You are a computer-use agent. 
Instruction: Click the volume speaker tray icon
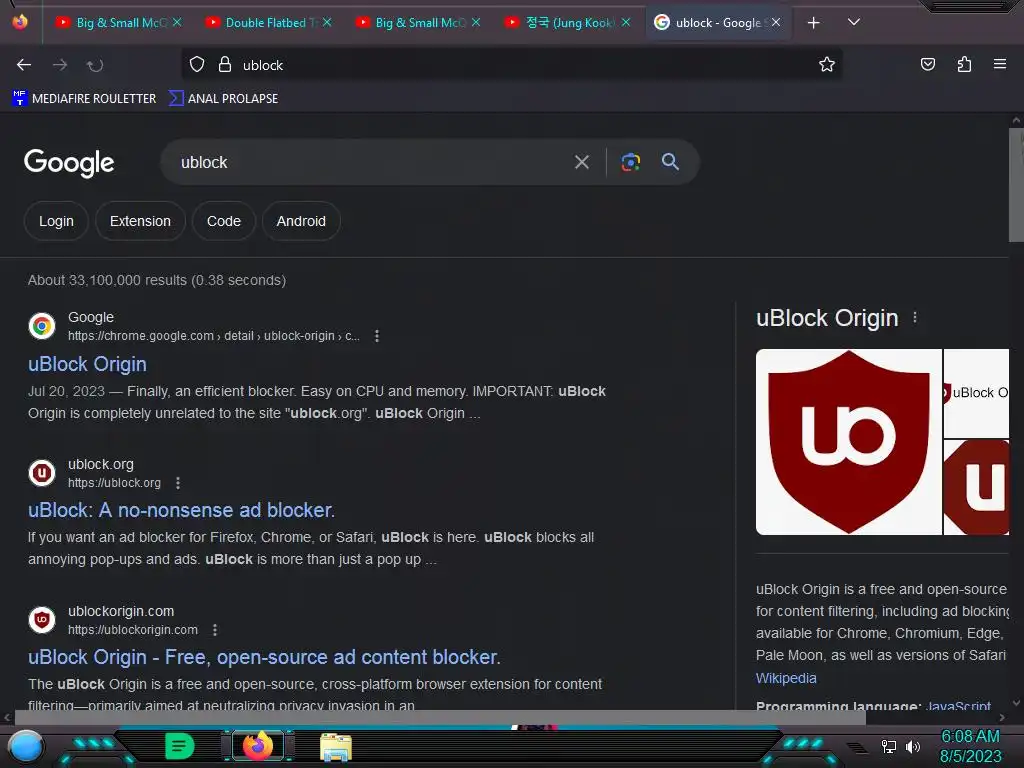[x=912, y=746]
